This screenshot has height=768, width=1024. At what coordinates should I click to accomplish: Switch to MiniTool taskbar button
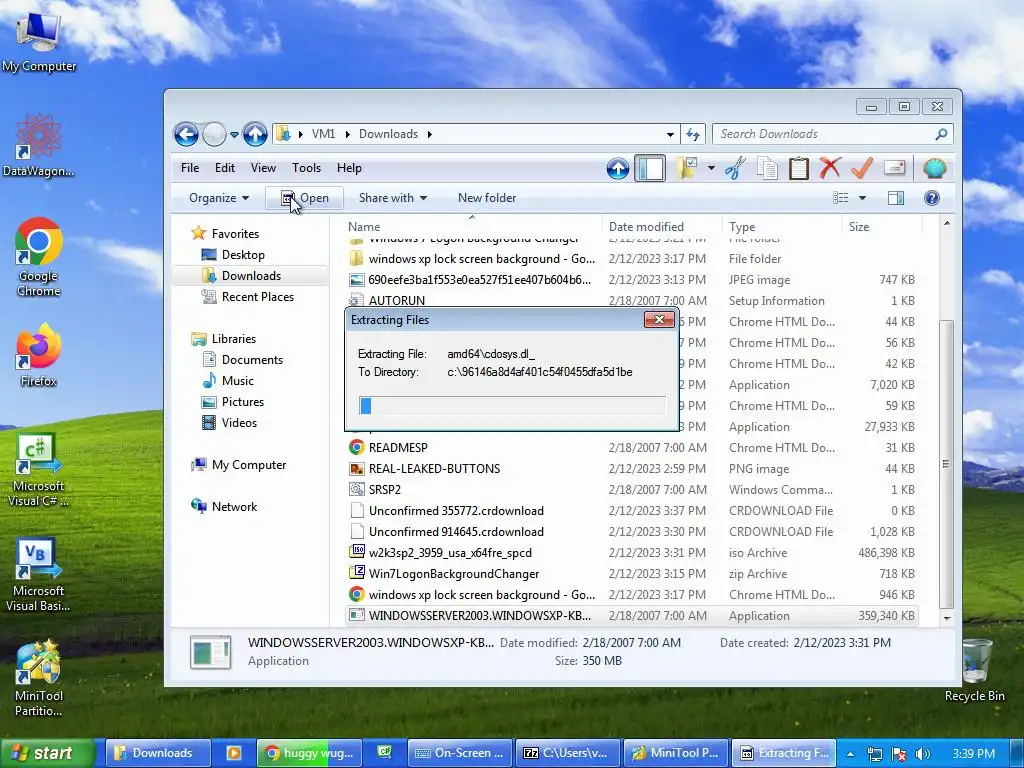(675, 753)
